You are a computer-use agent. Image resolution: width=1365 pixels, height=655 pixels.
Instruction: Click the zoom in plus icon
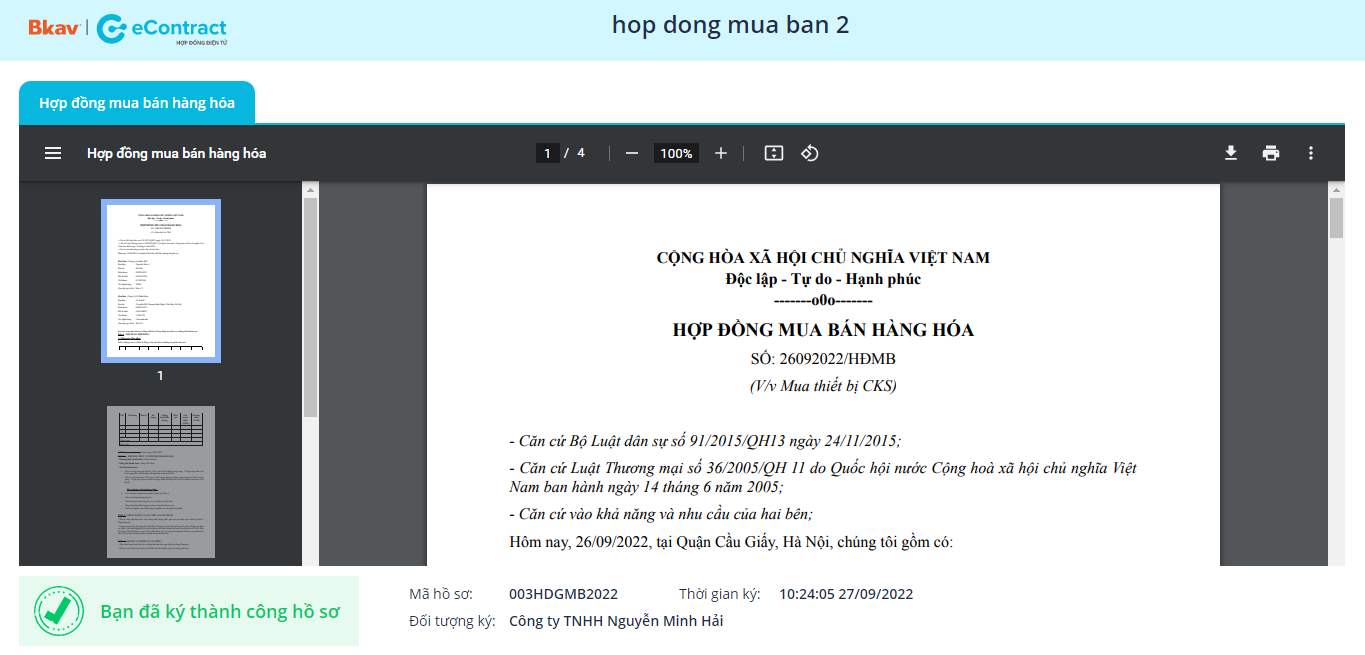coord(721,153)
